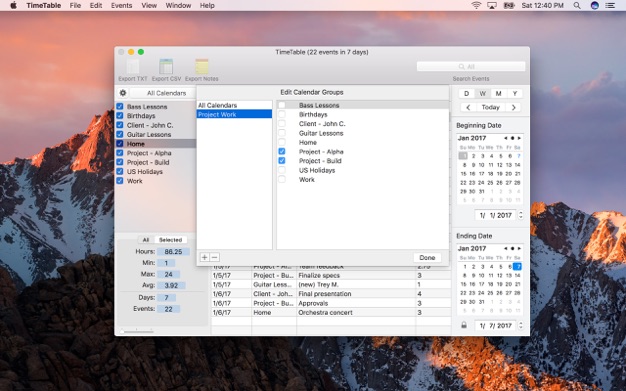The width and height of the screenshot is (626, 391).
Task: Click the Today button
Action: click(490, 107)
